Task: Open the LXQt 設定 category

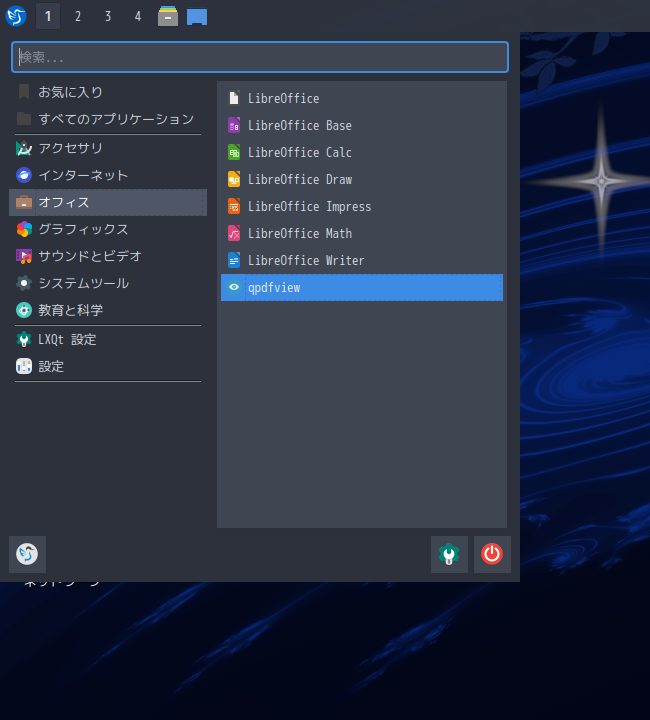Action: click(x=108, y=339)
